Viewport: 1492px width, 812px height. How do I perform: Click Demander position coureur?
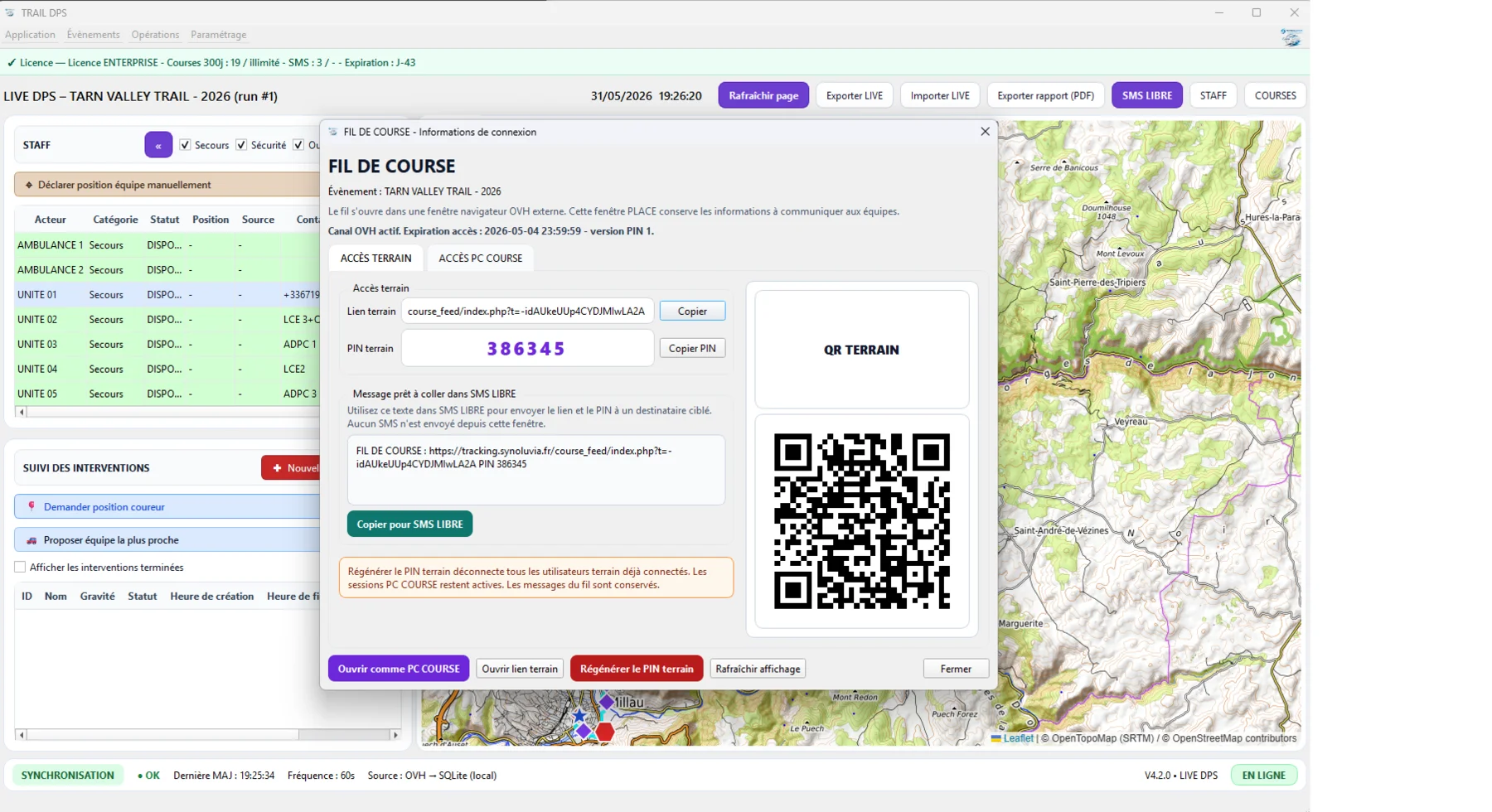(167, 506)
